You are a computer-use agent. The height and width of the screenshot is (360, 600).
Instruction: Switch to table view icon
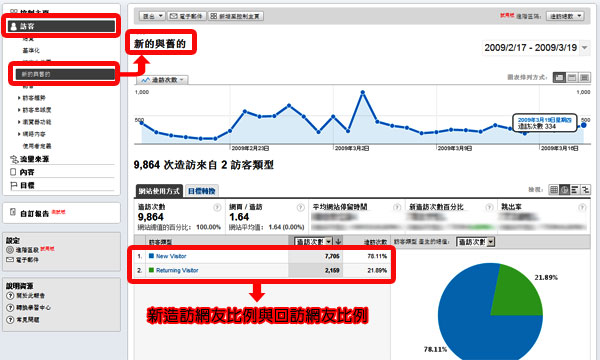[x=553, y=189]
